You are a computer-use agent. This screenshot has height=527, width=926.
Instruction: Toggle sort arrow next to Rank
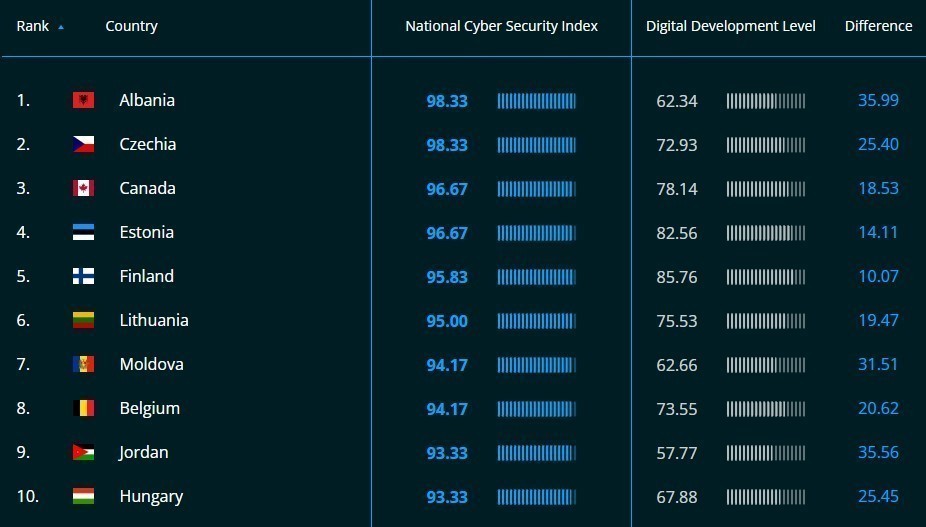tap(61, 27)
